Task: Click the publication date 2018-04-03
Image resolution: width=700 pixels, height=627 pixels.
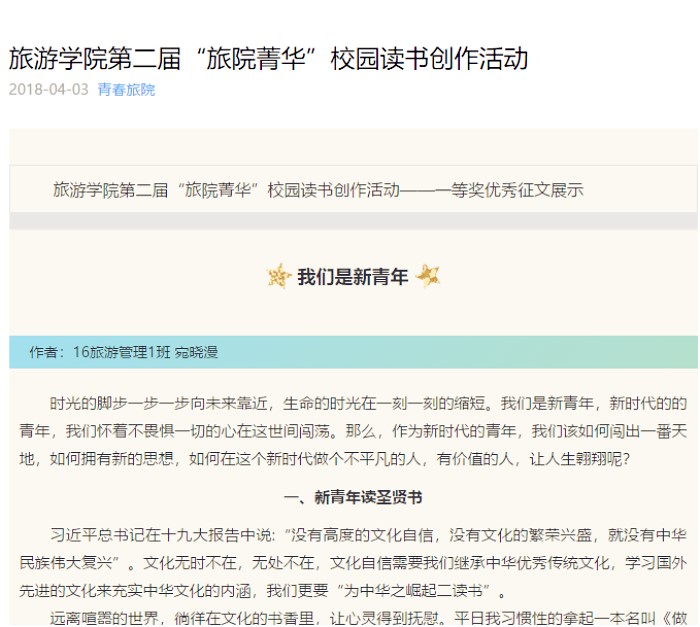Action: coord(48,90)
